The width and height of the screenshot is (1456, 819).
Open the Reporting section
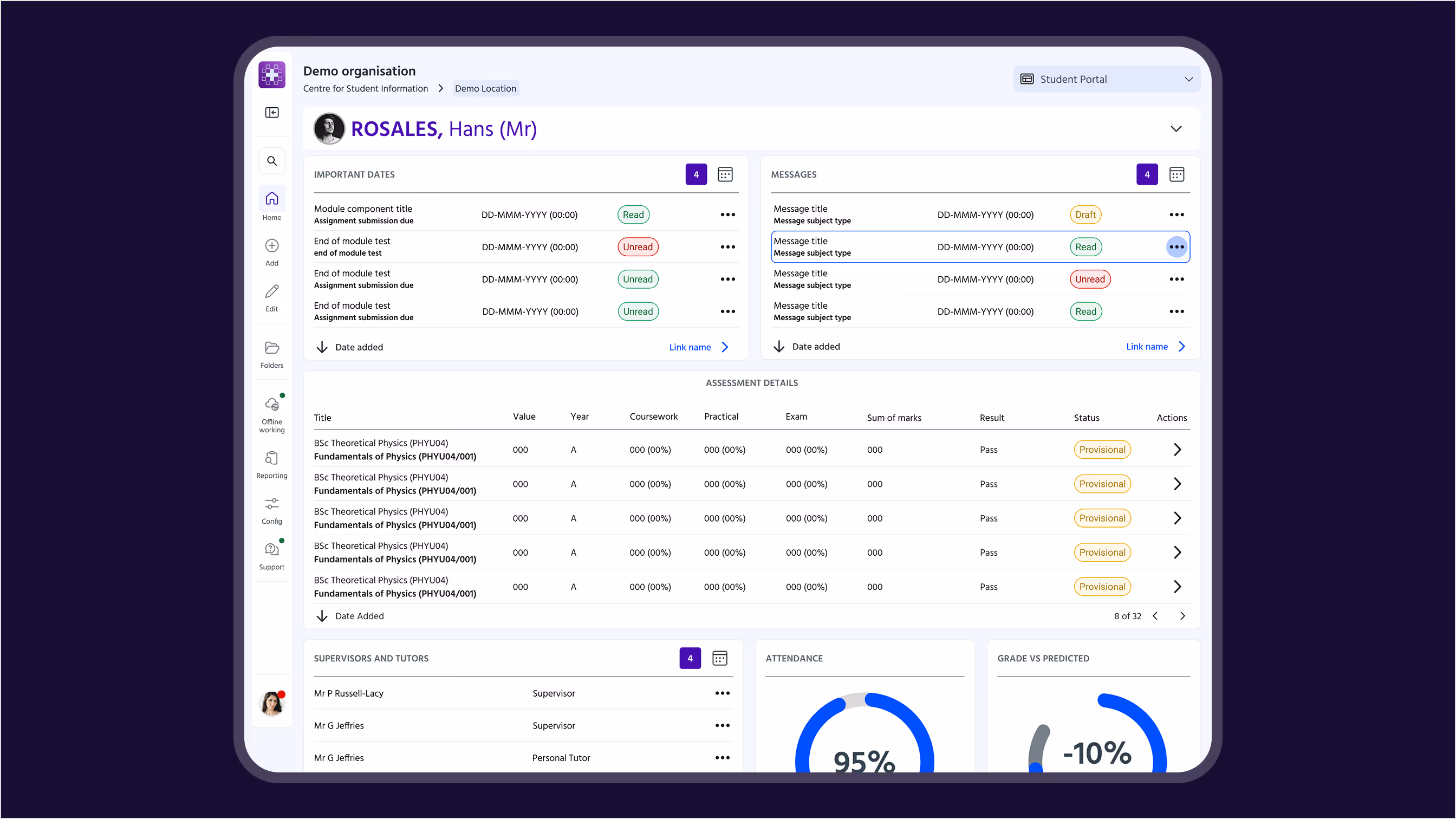[272, 462]
